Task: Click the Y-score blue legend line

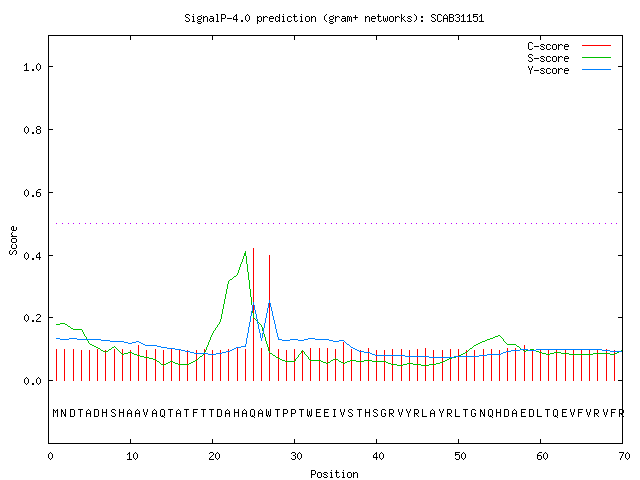Action: click(x=596, y=70)
